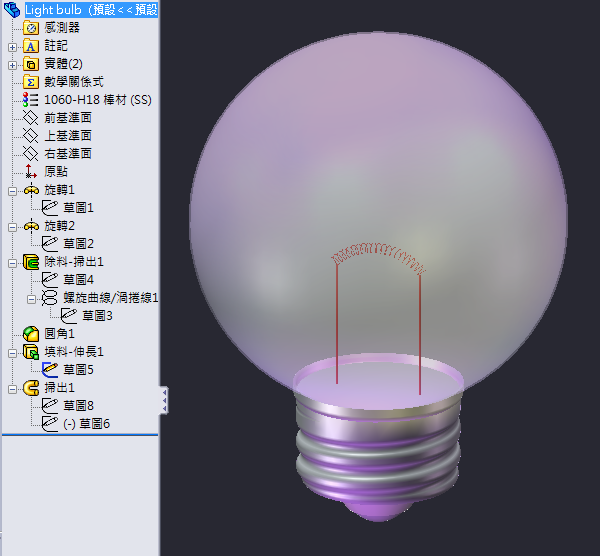600x556 pixels.
Task: Select the 實體(2) label
Action: tap(64, 64)
